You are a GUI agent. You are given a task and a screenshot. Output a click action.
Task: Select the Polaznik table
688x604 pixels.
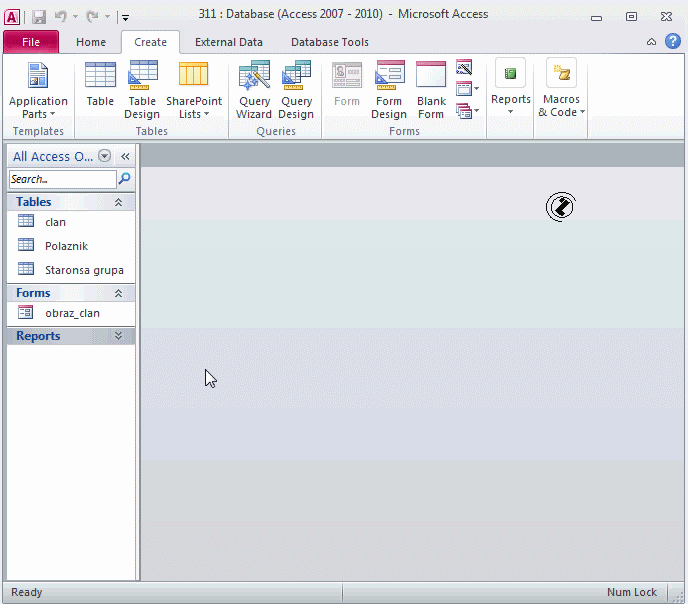(71, 246)
